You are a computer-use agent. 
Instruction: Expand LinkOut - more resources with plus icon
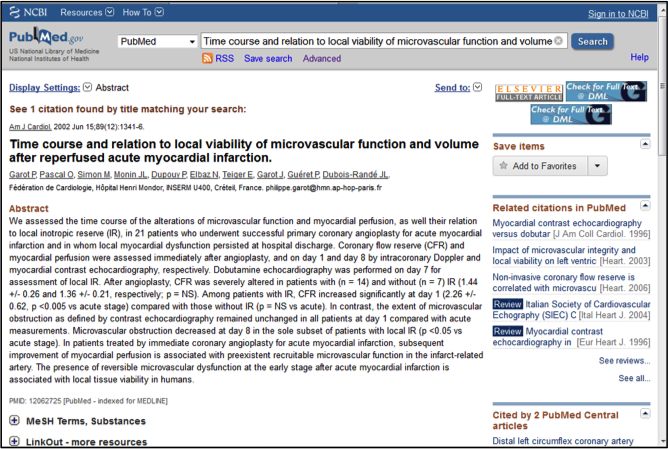[x=14, y=441]
